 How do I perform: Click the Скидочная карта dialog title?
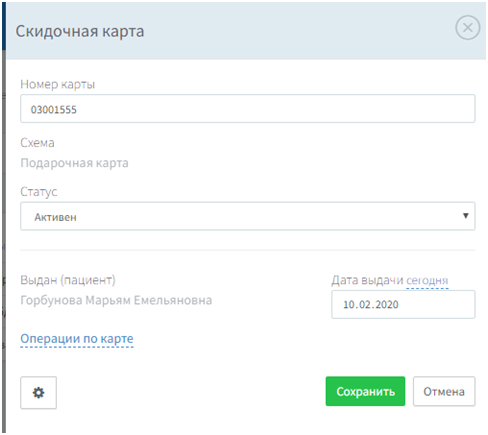tap(80, 32)
